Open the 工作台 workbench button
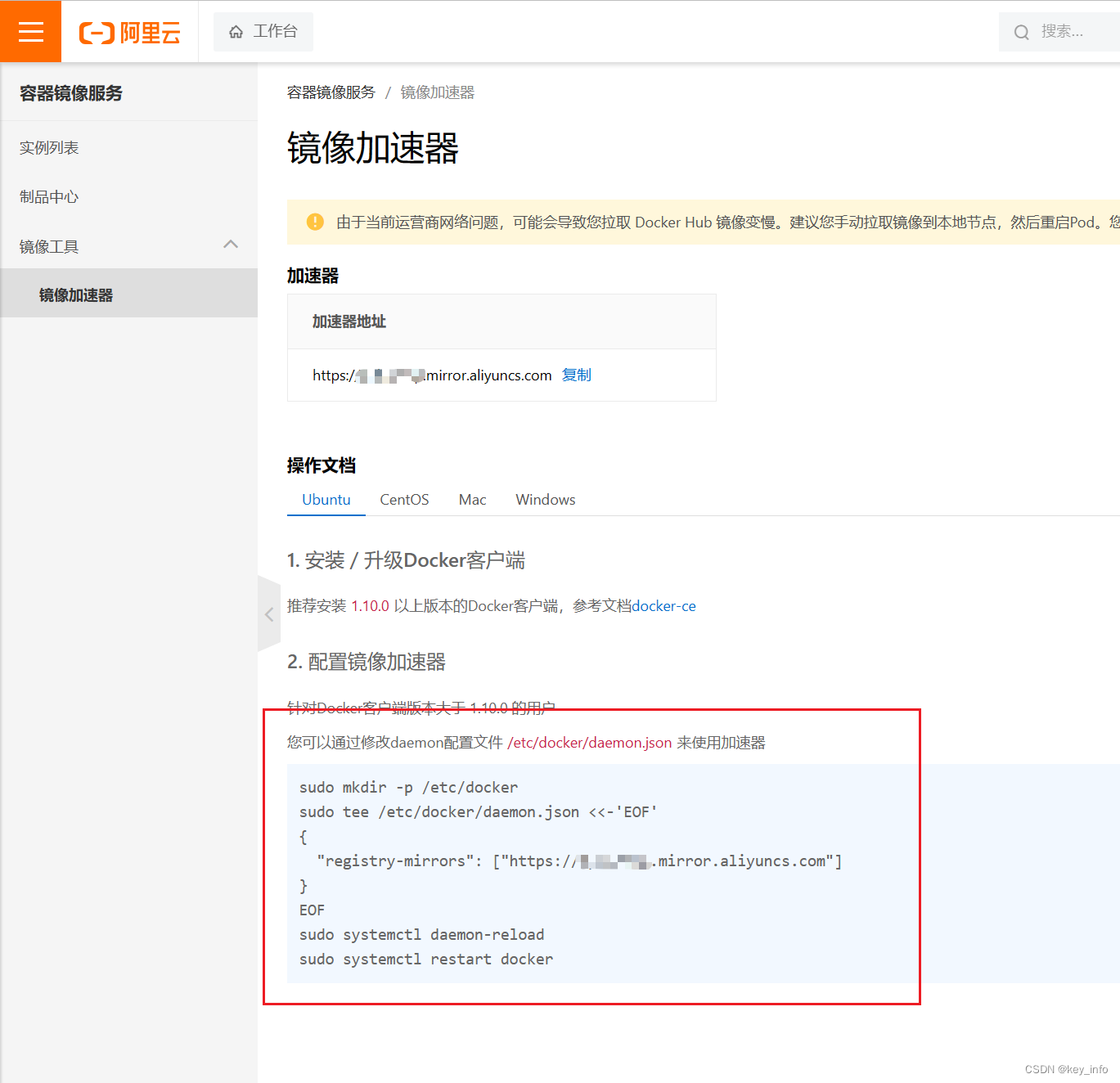The image size is (1120, 1083). click(263, 32)
